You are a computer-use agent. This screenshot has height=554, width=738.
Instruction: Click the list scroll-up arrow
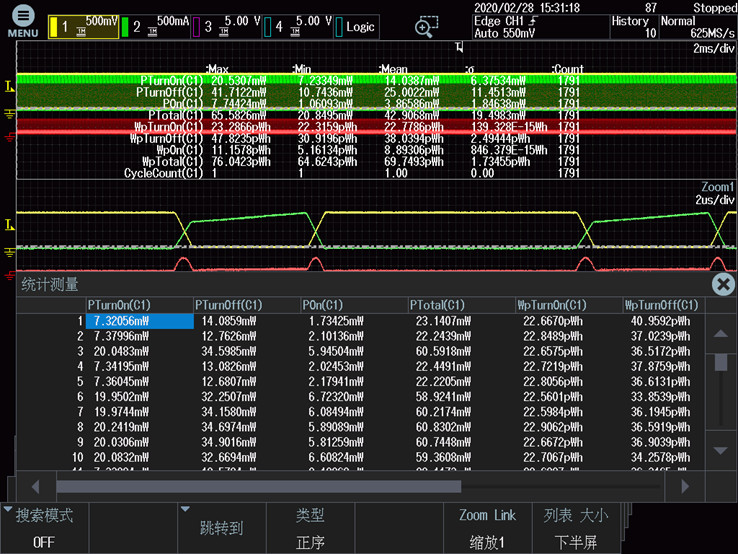tap(719, 335)
